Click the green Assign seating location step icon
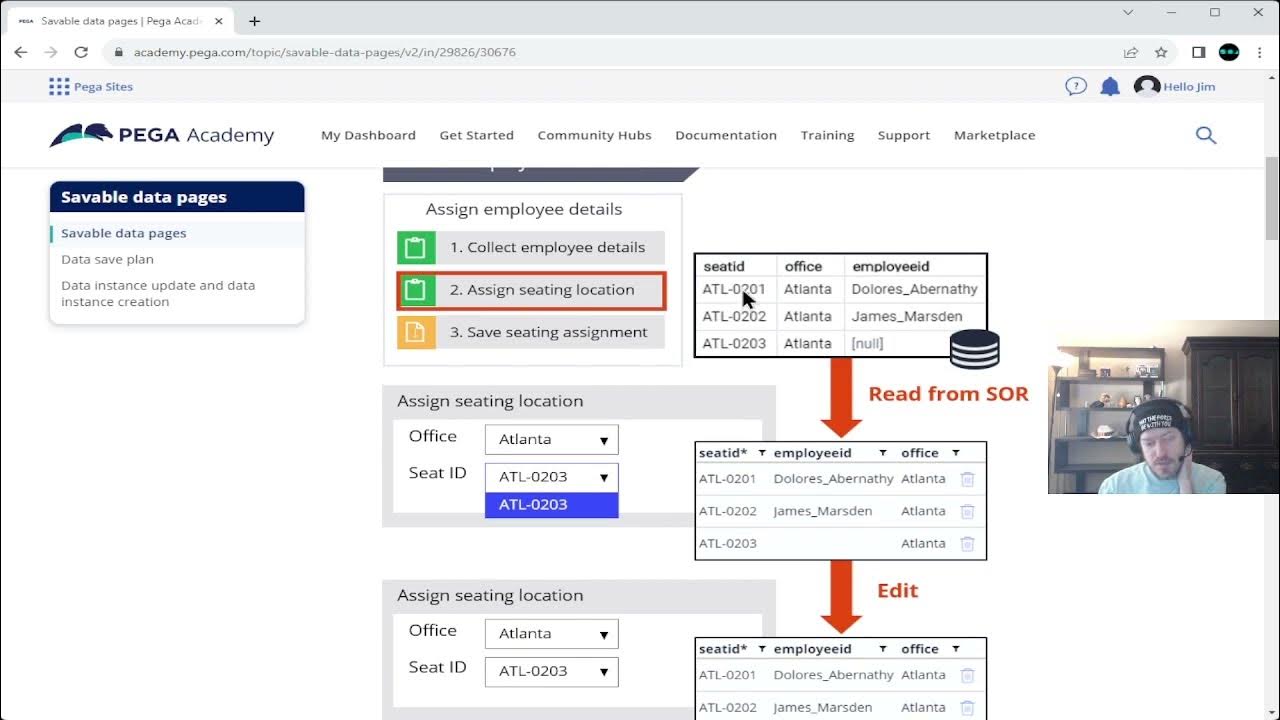The width and height of the screenshot is (1280, 720). (416, 290)
